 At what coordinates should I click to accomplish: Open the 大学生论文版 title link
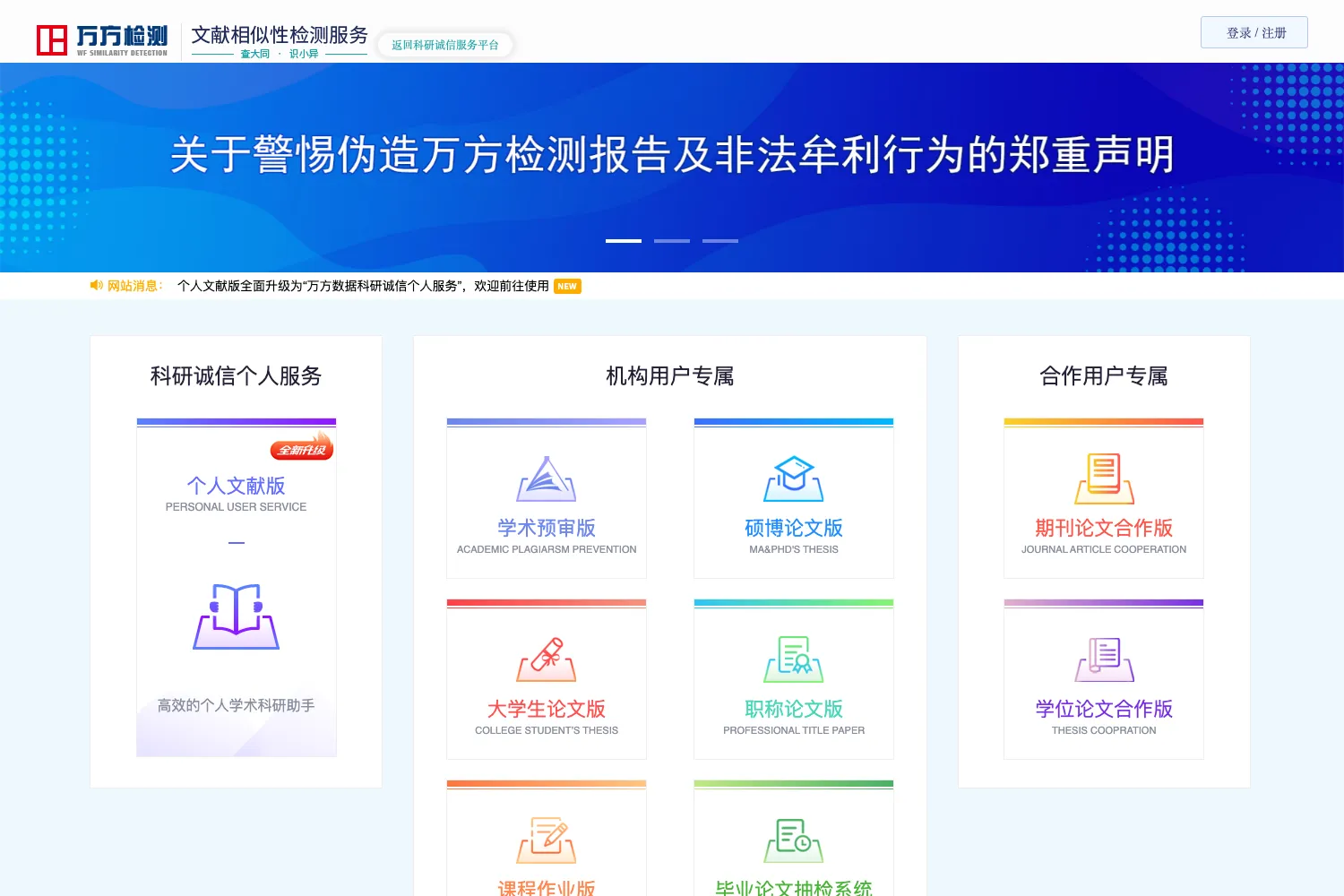pyautogui.click(x=547, y=709)
